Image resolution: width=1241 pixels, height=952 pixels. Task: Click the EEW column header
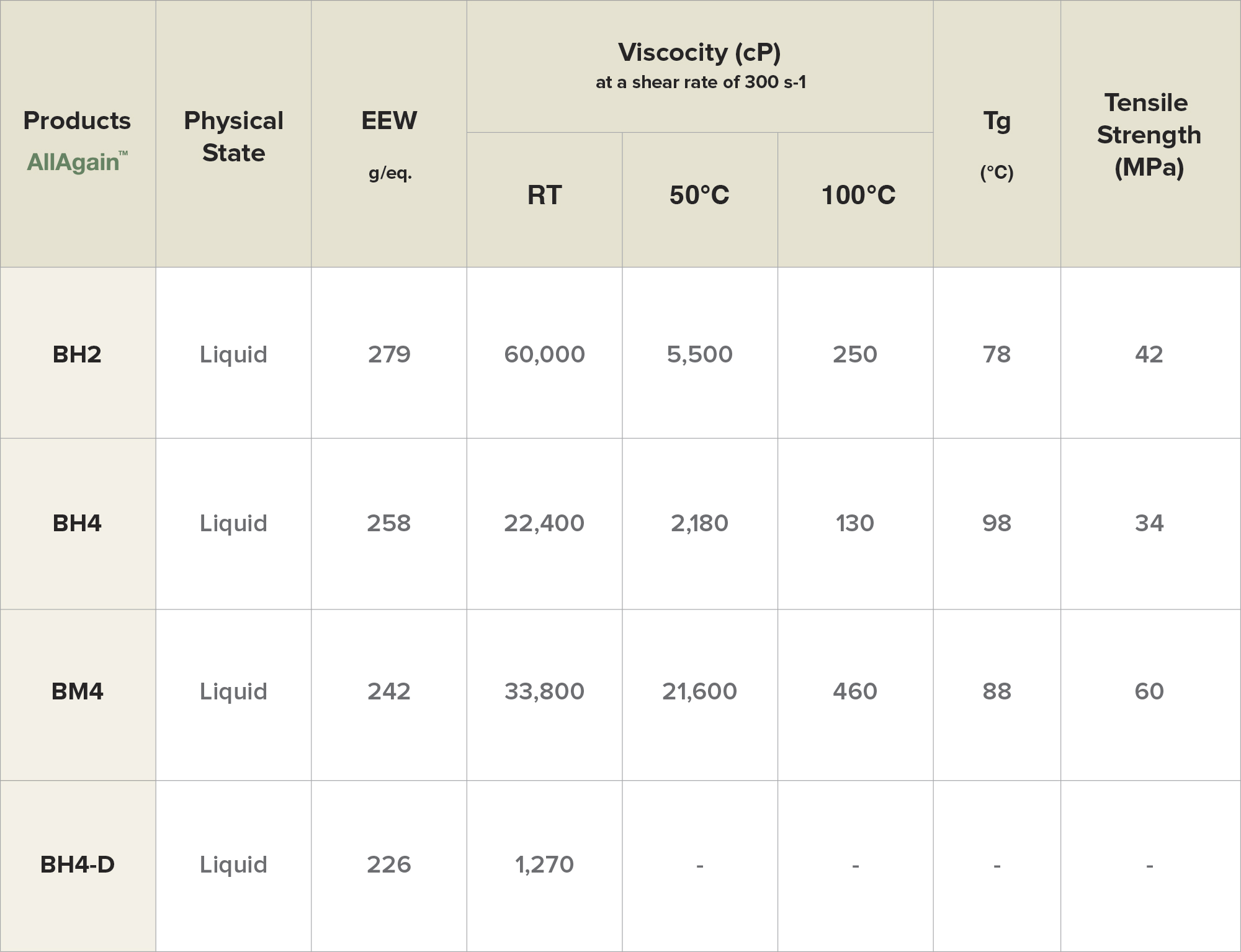[x=389, y=121]
